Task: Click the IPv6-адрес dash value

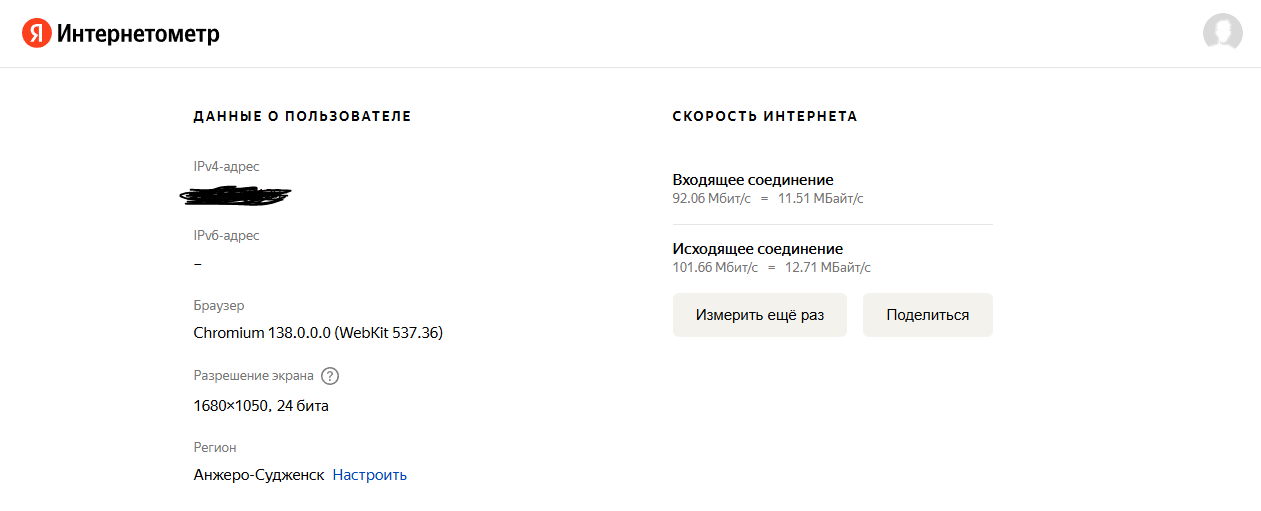Action: [198, 264]
